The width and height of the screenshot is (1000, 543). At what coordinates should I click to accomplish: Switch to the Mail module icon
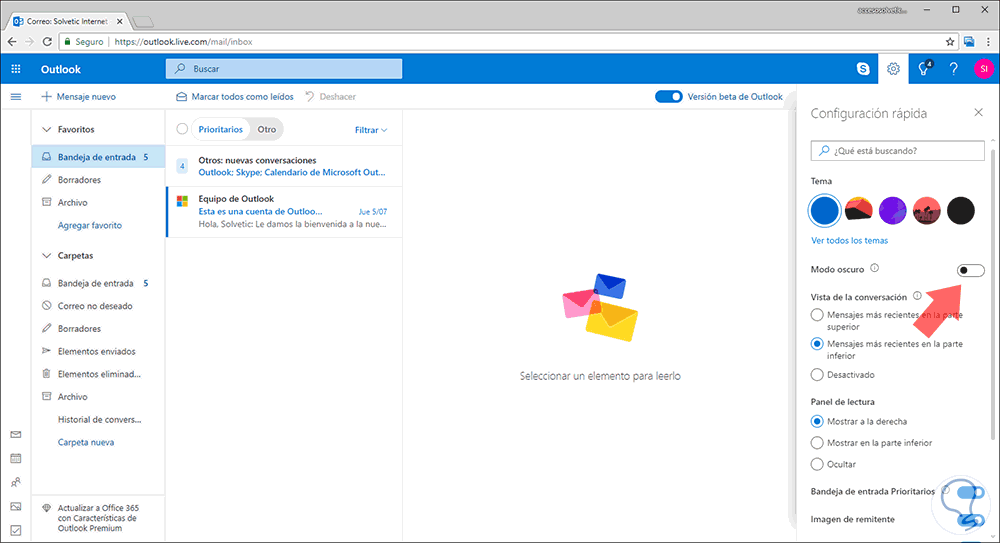coord(16,435)
